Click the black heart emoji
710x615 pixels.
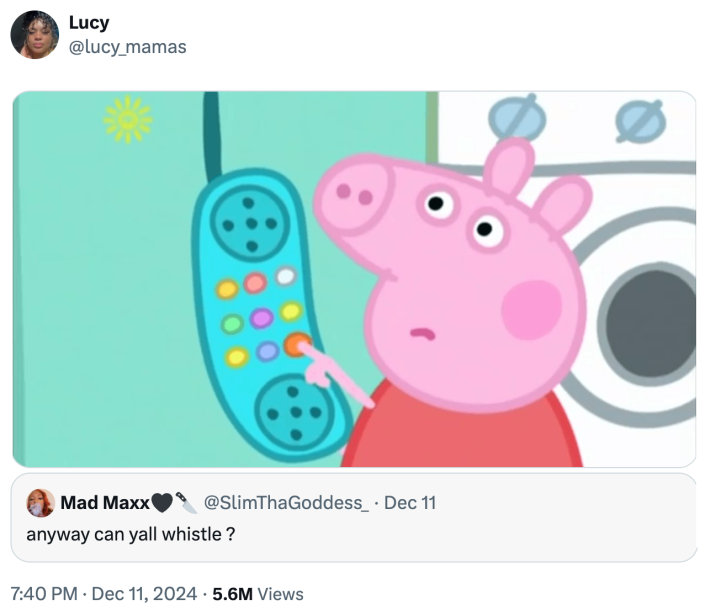(162, 502)
